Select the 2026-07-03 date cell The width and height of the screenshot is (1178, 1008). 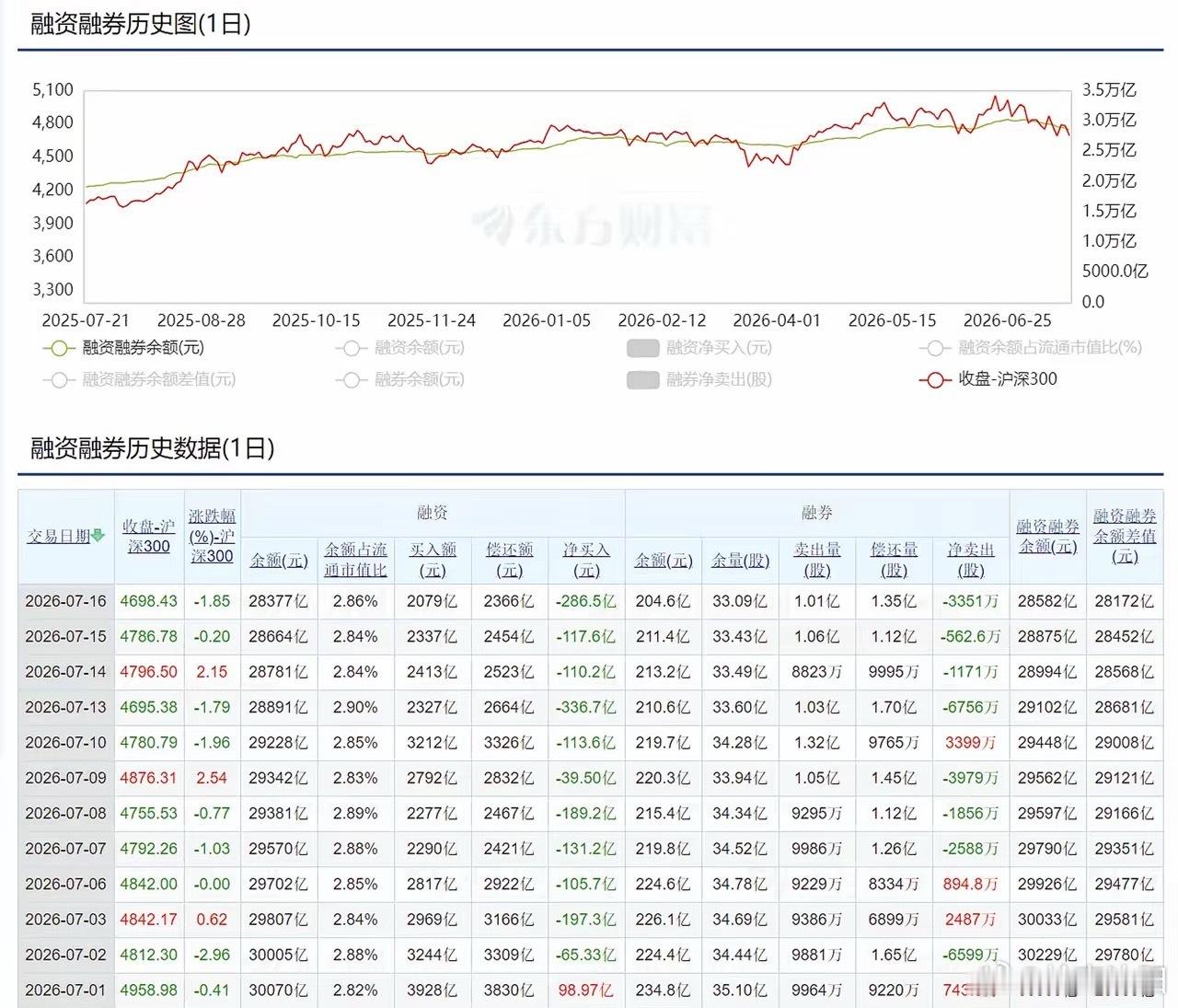tap(65, 920)
